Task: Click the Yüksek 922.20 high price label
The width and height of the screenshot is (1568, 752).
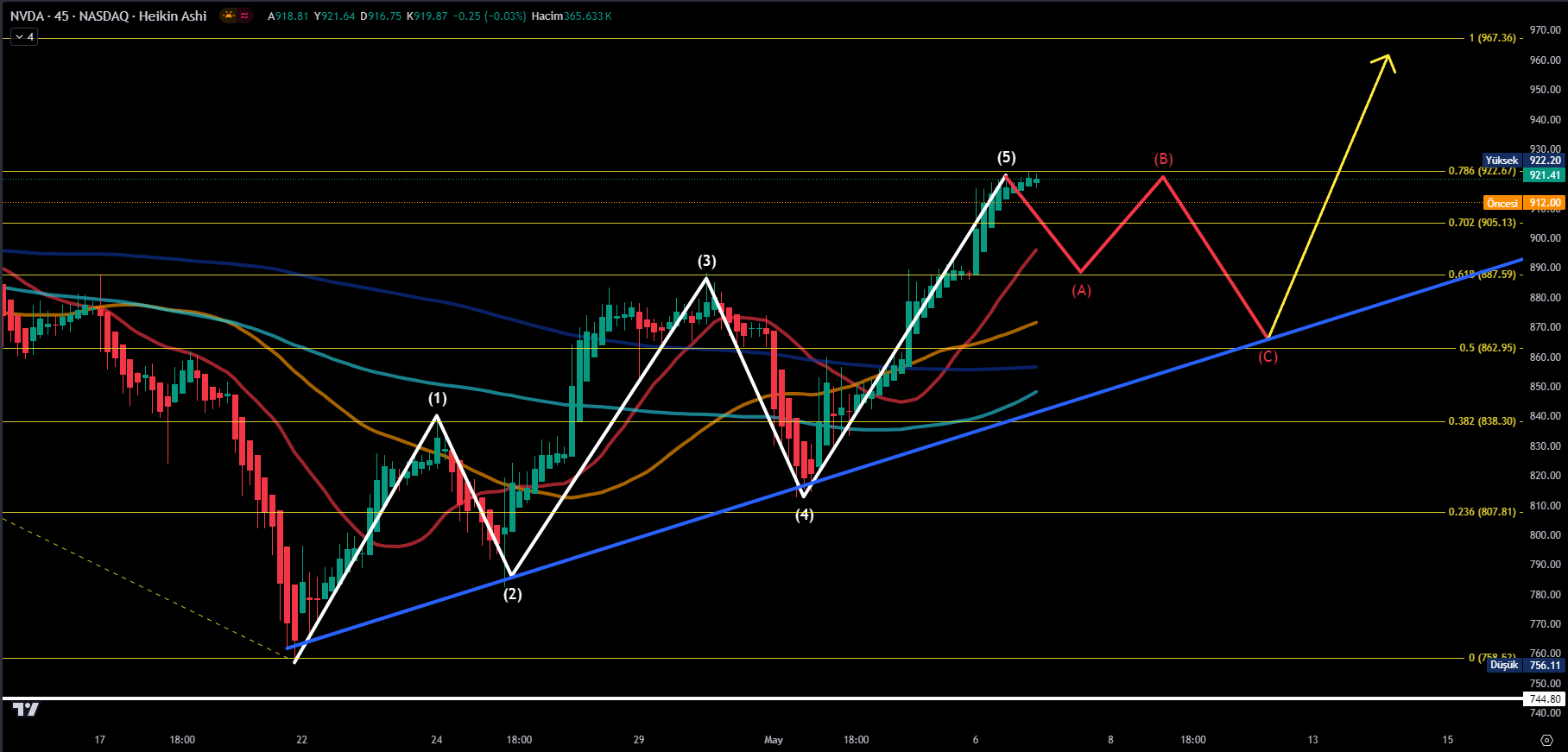Action: [x=1524, y=160]
